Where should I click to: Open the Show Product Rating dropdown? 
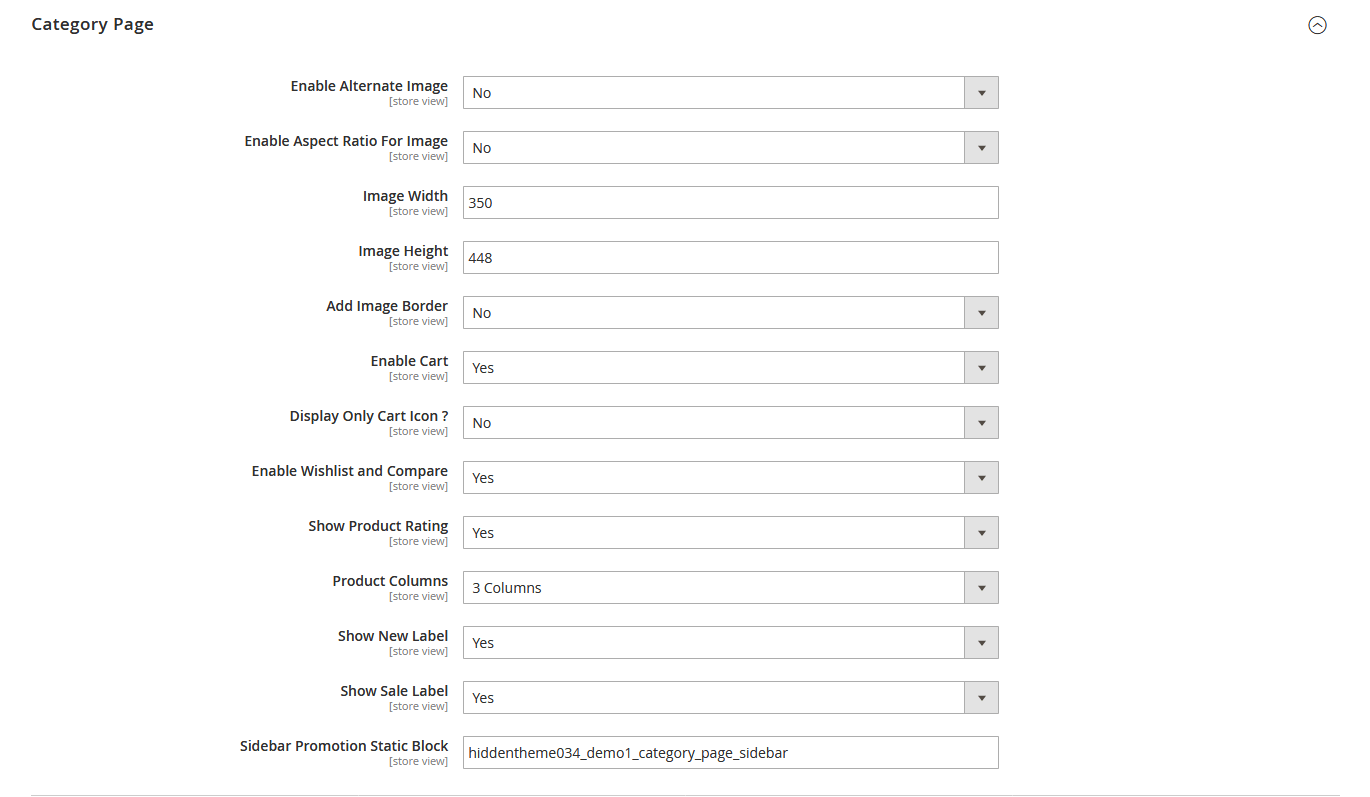tap(982, 532)
